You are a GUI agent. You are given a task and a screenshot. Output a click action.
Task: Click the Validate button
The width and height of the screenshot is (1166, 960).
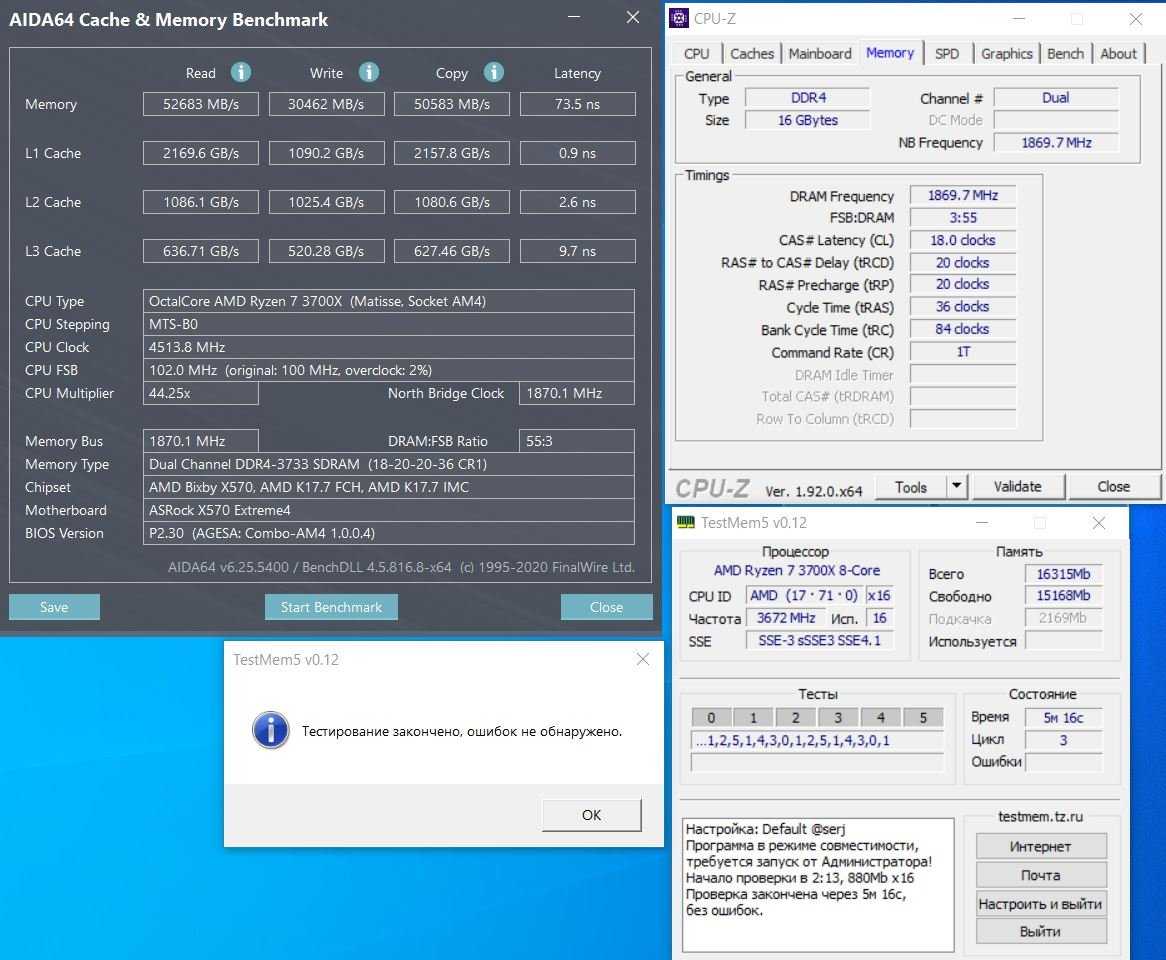[x=1017, y=487]
